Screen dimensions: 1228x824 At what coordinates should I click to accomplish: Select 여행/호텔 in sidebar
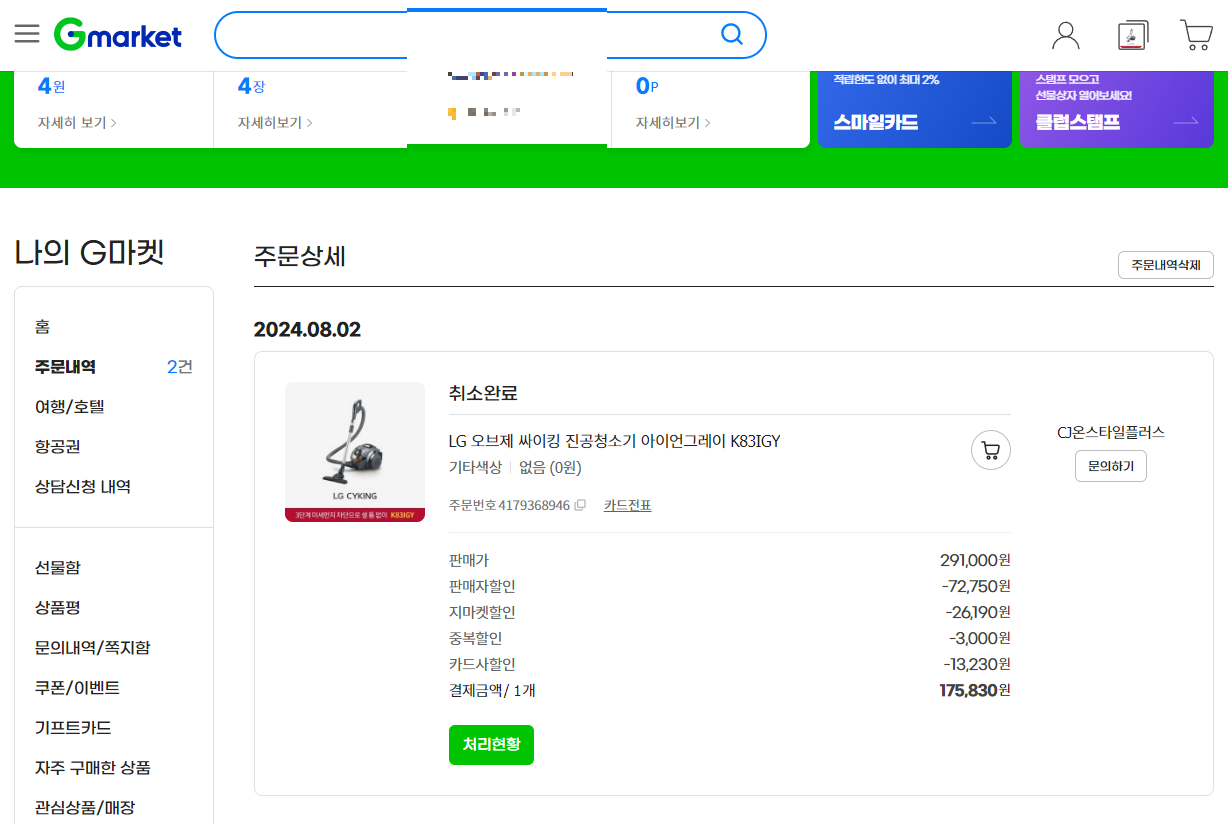click(x=69, y=407)
